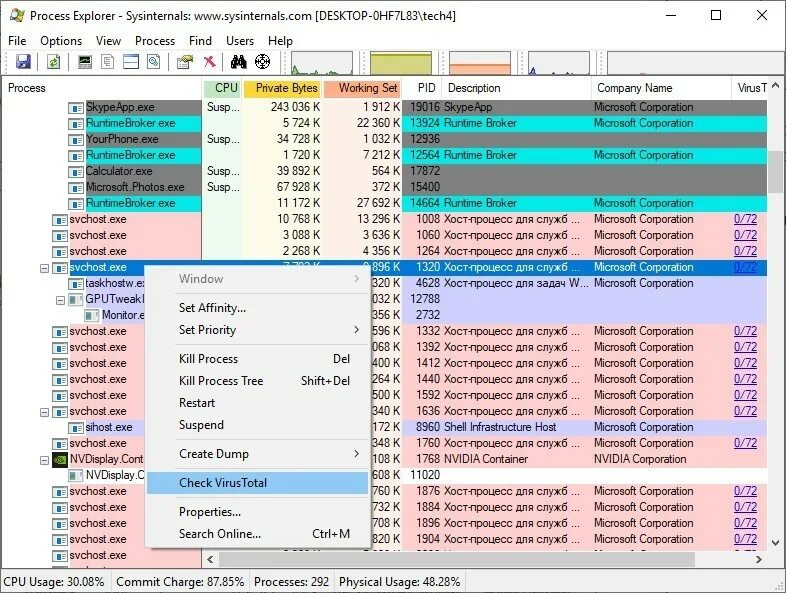Open the Help menu
The image size is (786, 593).
point(280,41)
